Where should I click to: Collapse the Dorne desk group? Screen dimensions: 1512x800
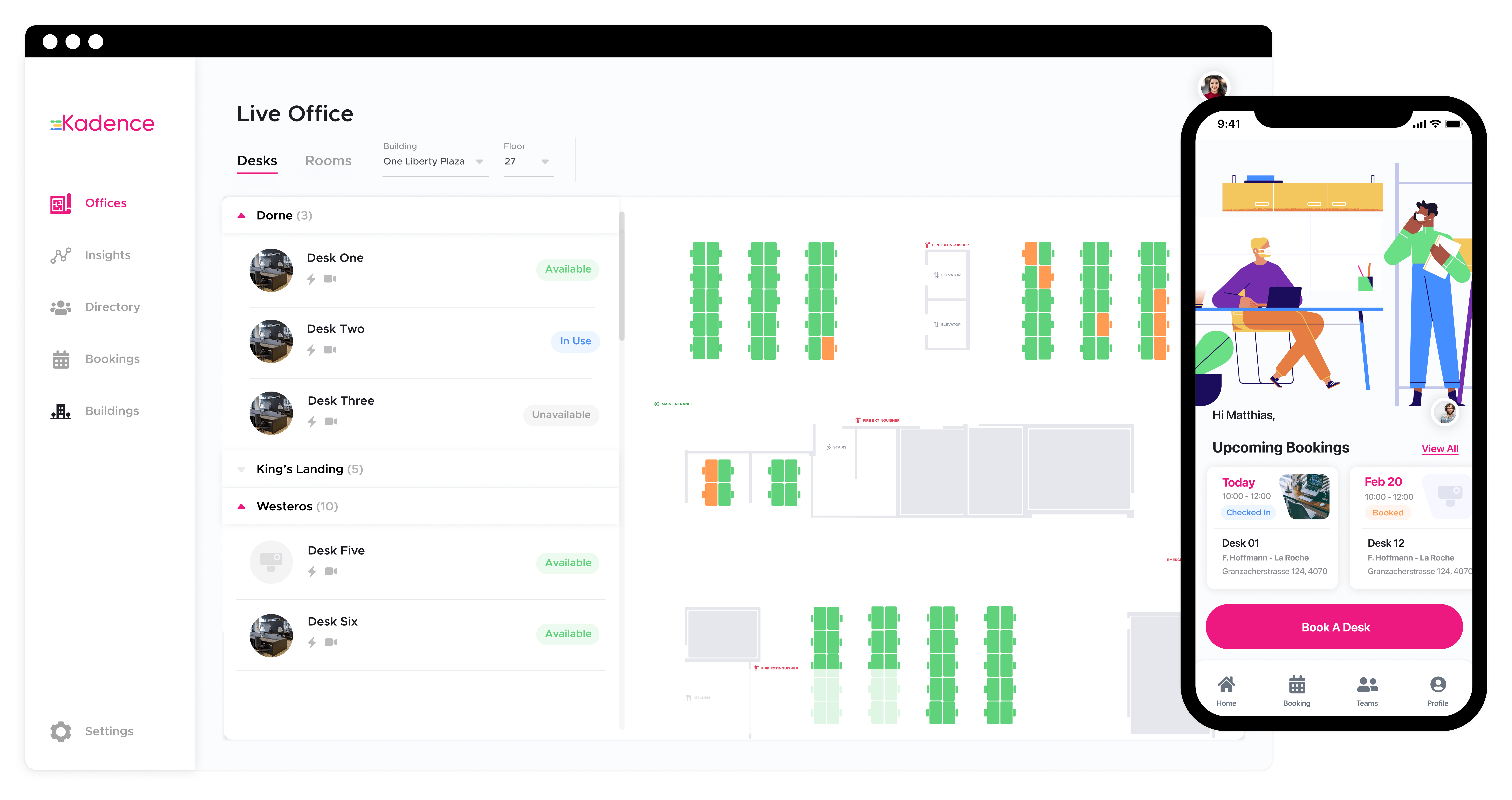coord(241,215)
